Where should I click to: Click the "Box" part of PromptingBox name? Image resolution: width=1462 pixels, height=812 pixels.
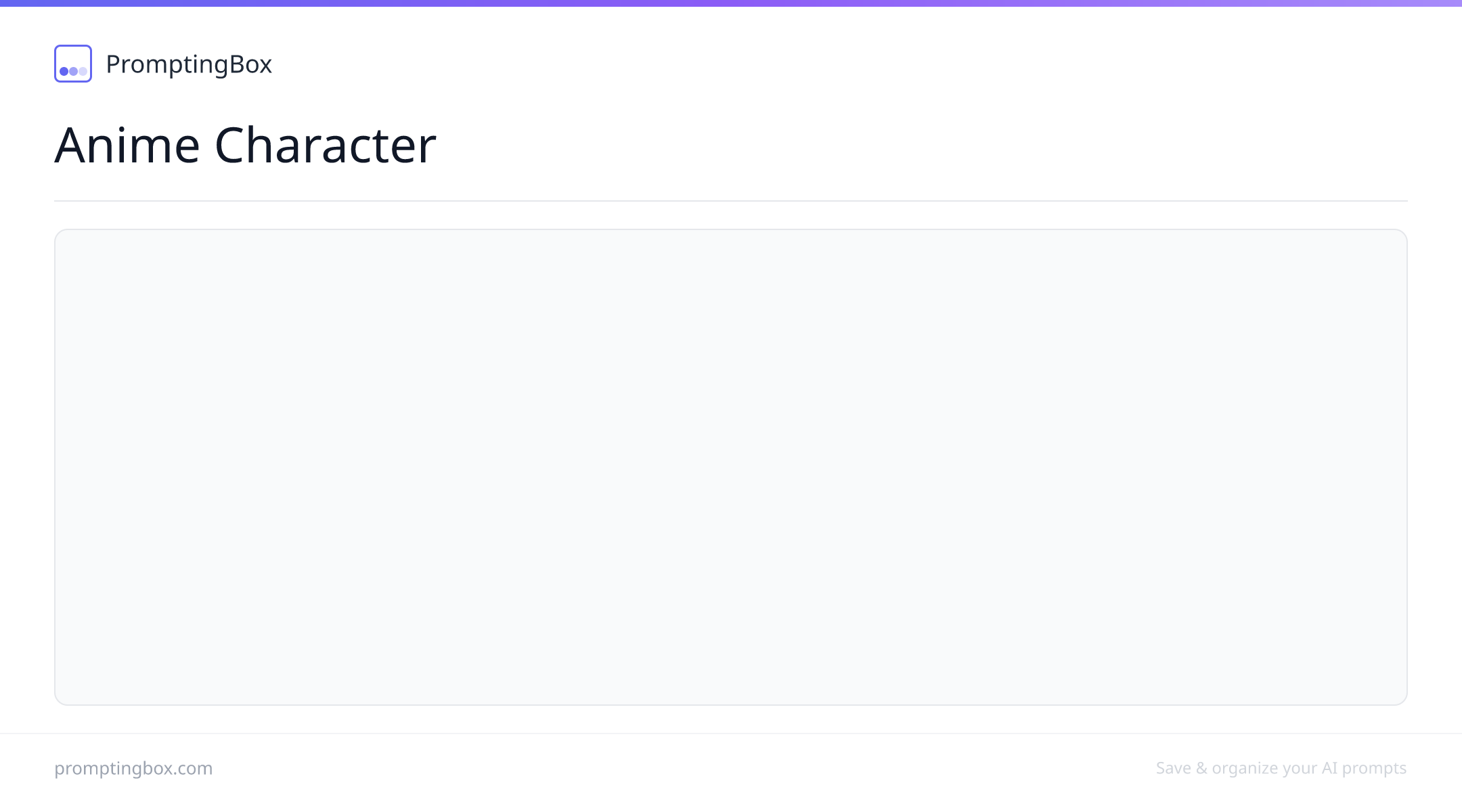pos(250,64)
